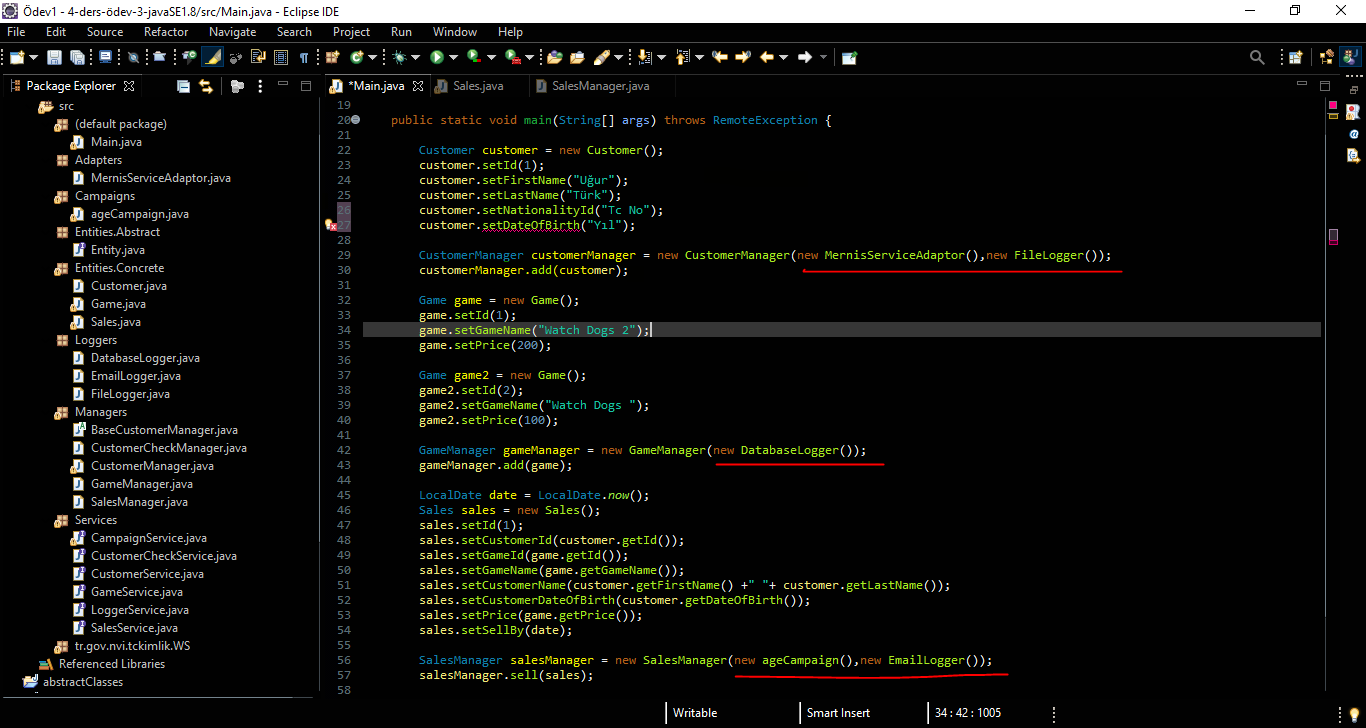Click the Java perspective icon at top right
The height and width of the screenshot is (728, 1366).
point(1350,57)
